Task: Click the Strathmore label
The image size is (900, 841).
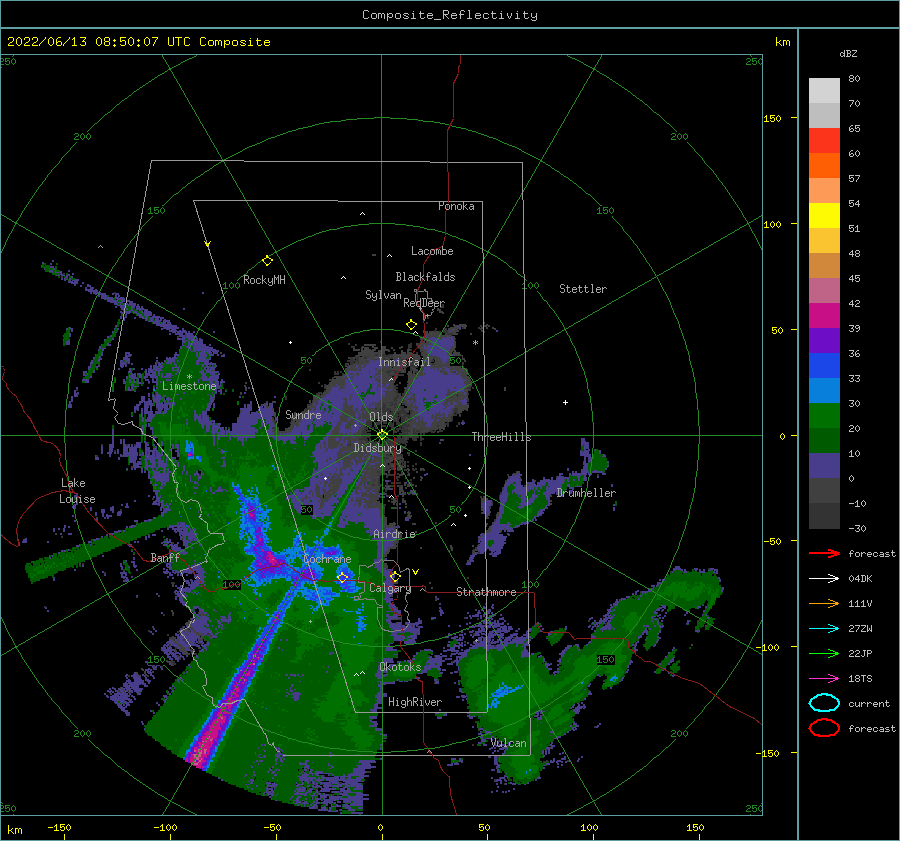Action: pyautogui.click(x=486, y=592)
